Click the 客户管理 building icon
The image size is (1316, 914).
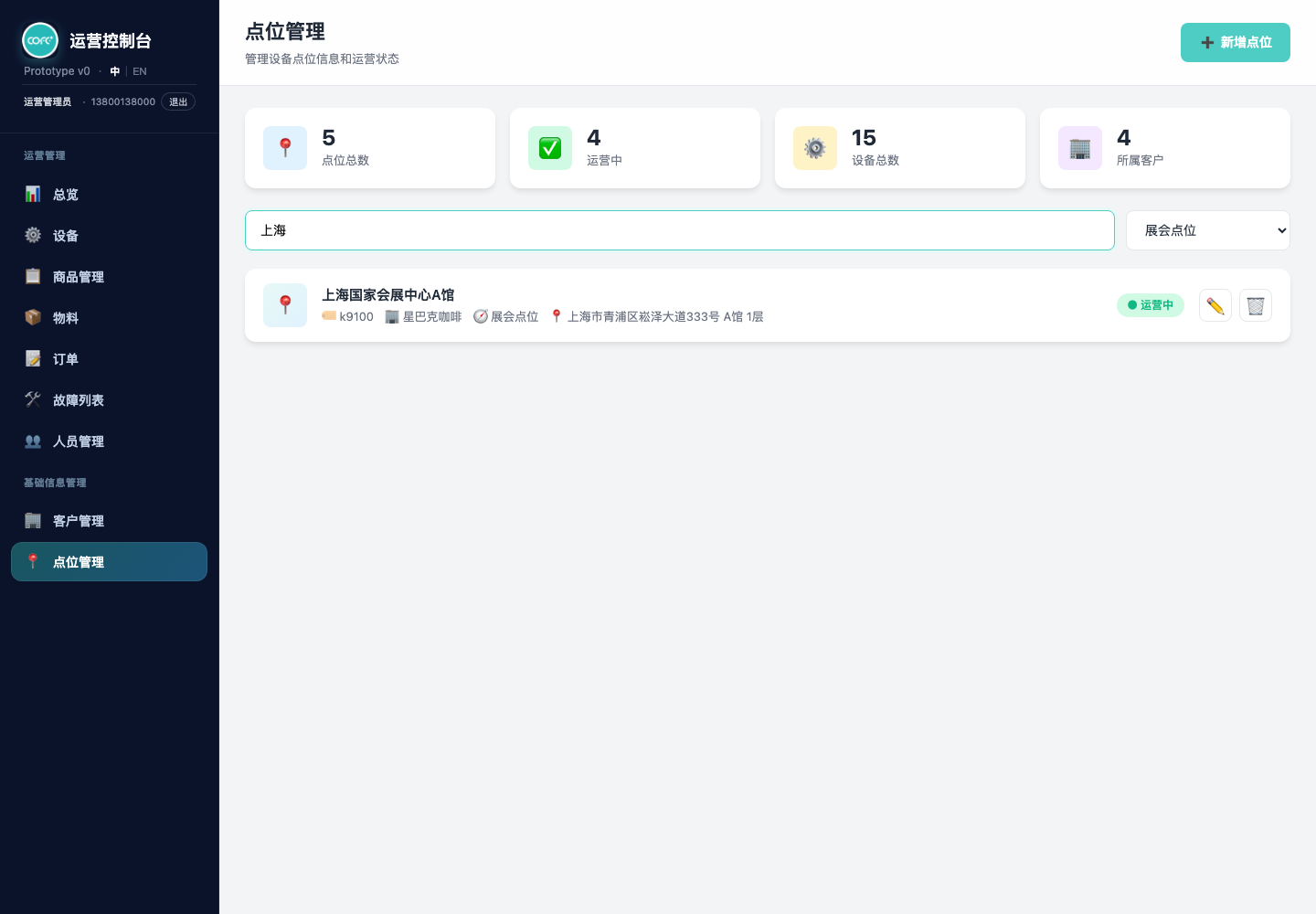33,520
